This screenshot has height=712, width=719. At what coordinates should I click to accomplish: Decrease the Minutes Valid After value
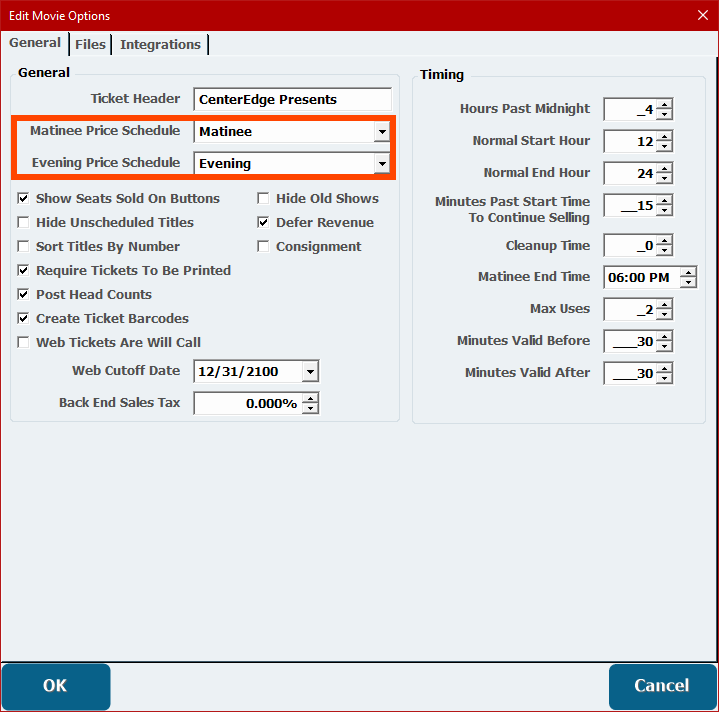pyautogui.click(x=665, y=378)
